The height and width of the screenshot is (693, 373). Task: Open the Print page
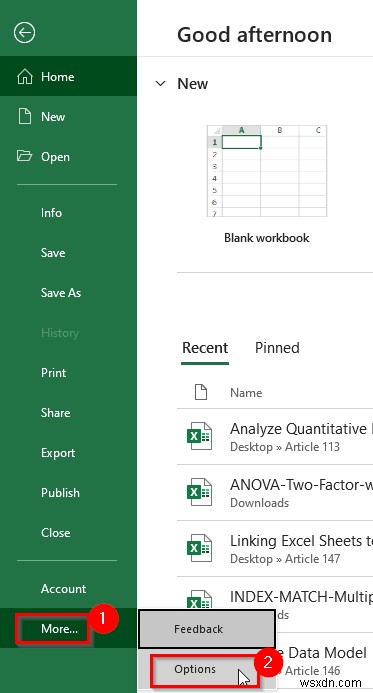[53, 373]
